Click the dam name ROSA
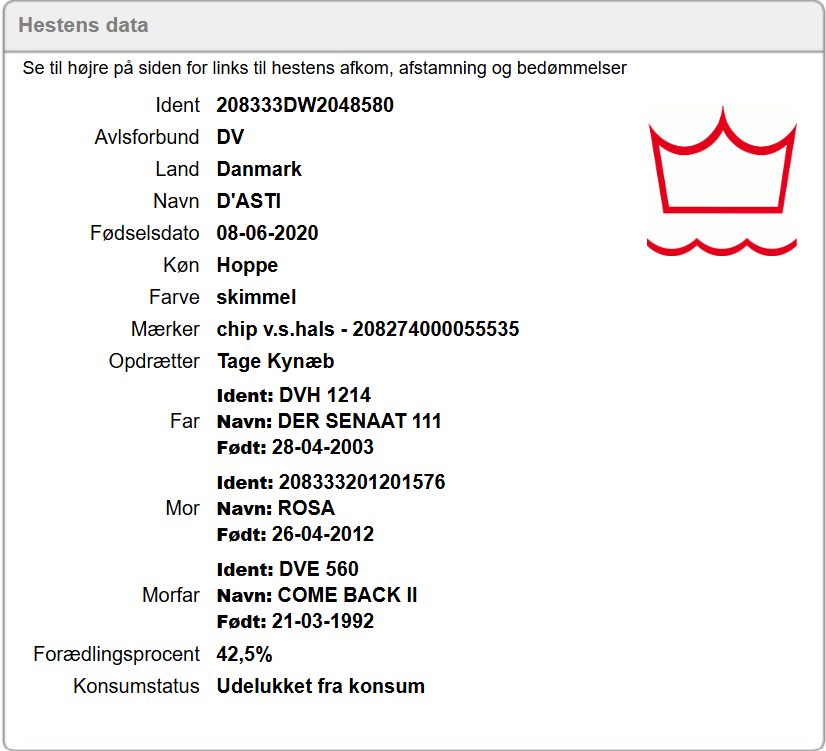Viewport: 826px width, 751px height. [306, 508]
